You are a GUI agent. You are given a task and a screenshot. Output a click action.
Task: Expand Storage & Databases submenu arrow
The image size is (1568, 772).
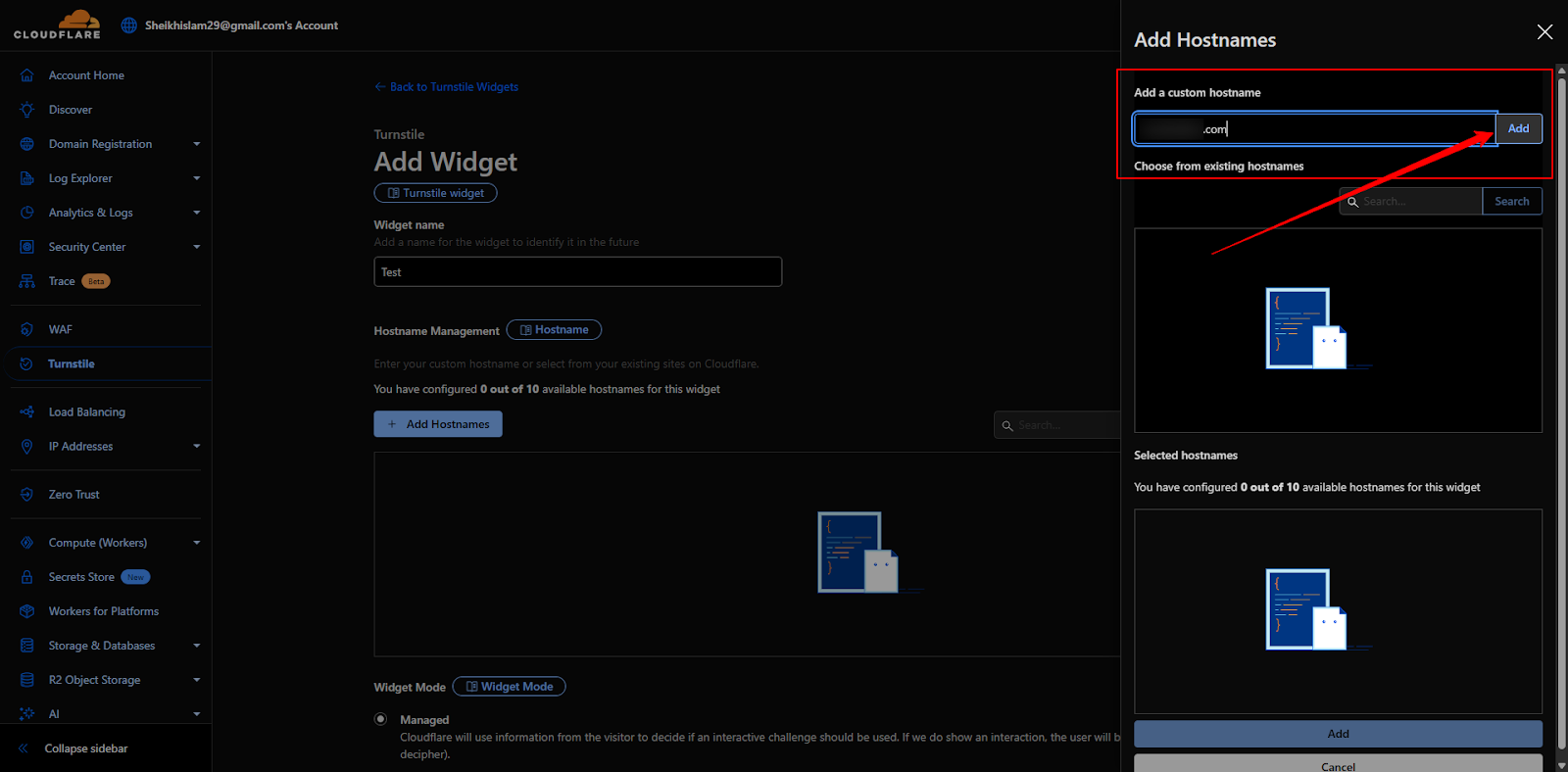point(196,646)
